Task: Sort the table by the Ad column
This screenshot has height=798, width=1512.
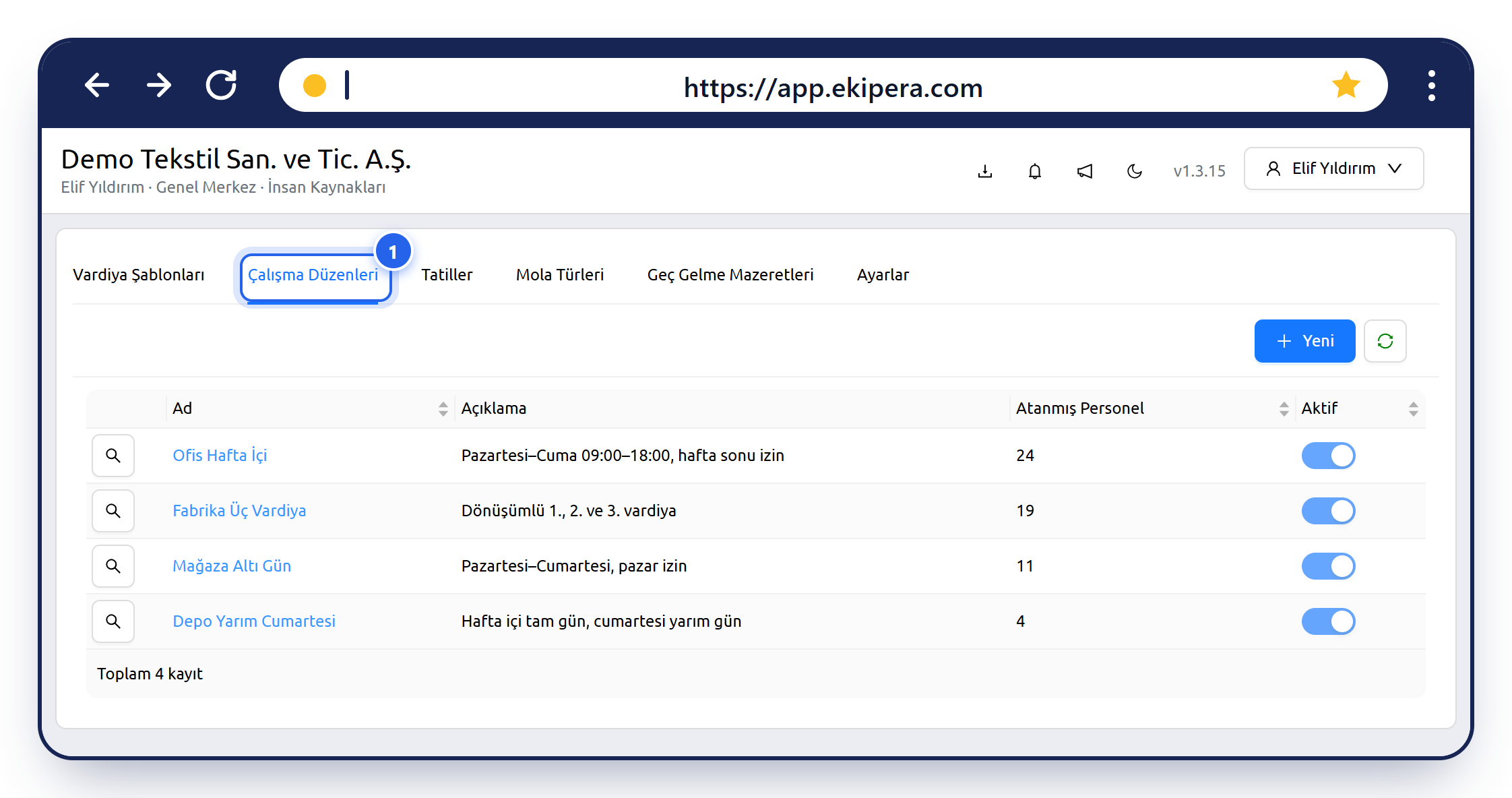Action: [x=310, y=408]
